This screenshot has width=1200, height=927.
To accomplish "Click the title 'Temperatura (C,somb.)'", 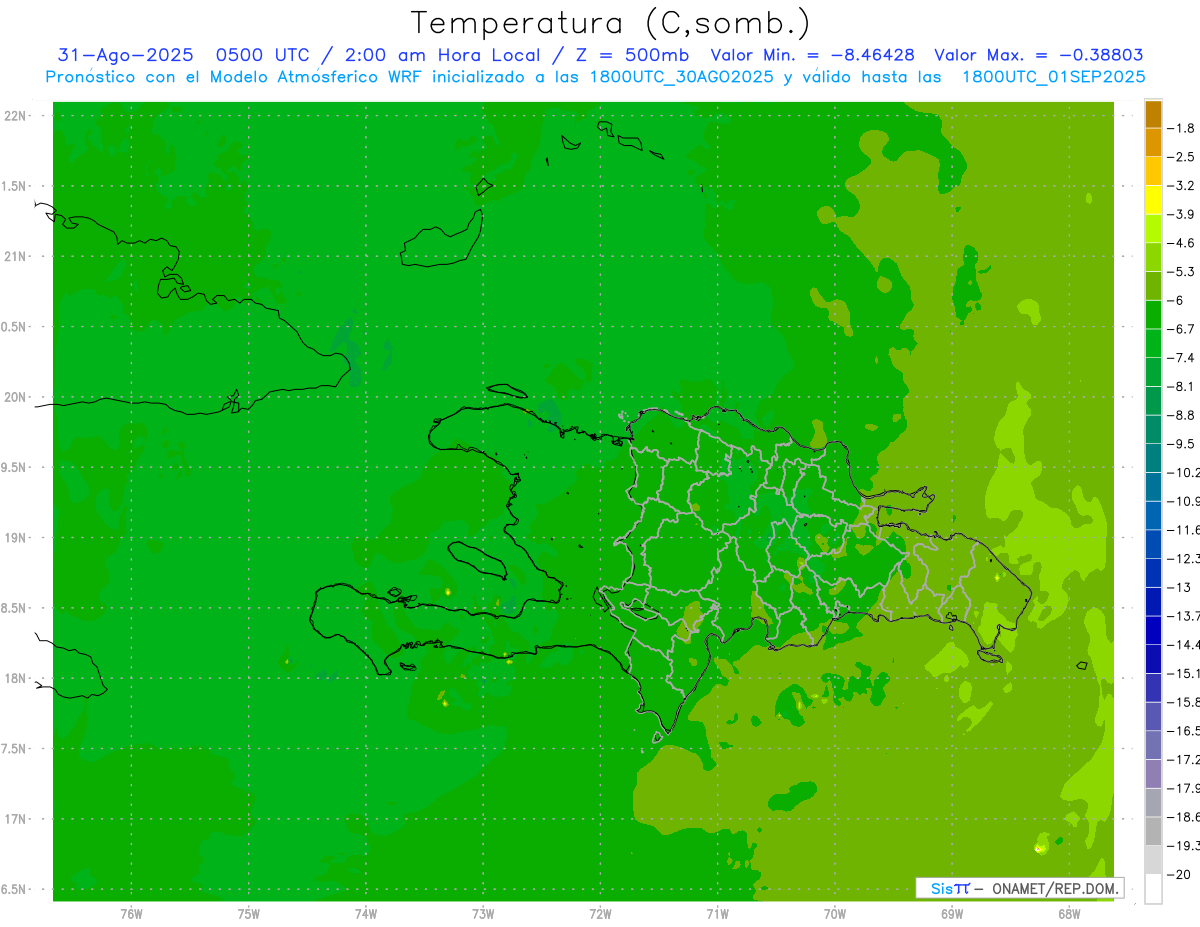I will (611, 23).
